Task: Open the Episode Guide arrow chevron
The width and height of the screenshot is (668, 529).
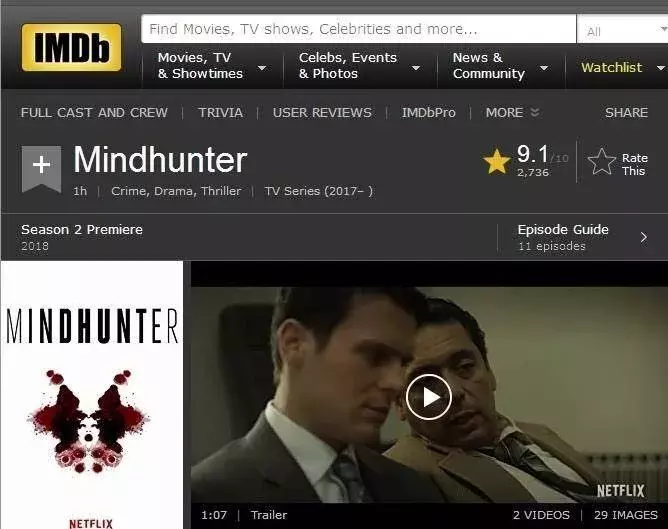Action: click(x=643, y=237)
